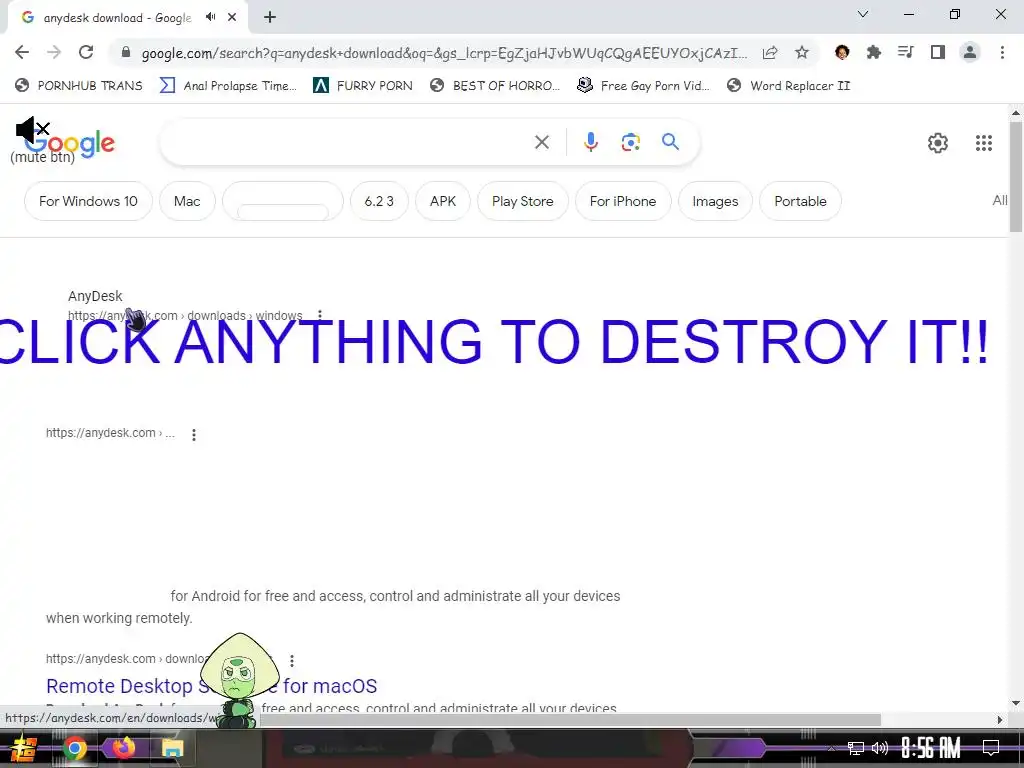Search by image with the Lens icon
Viewport: 1024px width, 768px height.
coord(630,142)
